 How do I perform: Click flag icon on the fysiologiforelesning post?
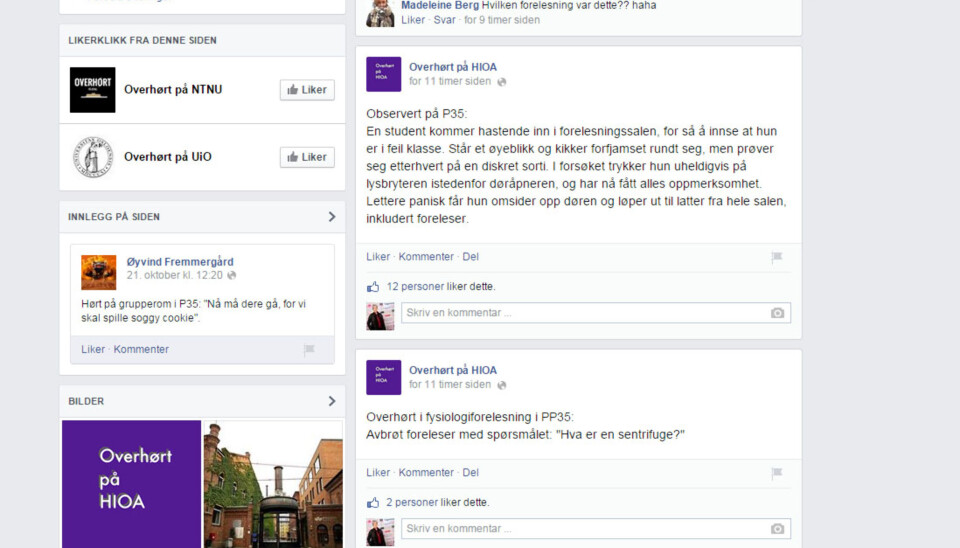tap(776, 473)
